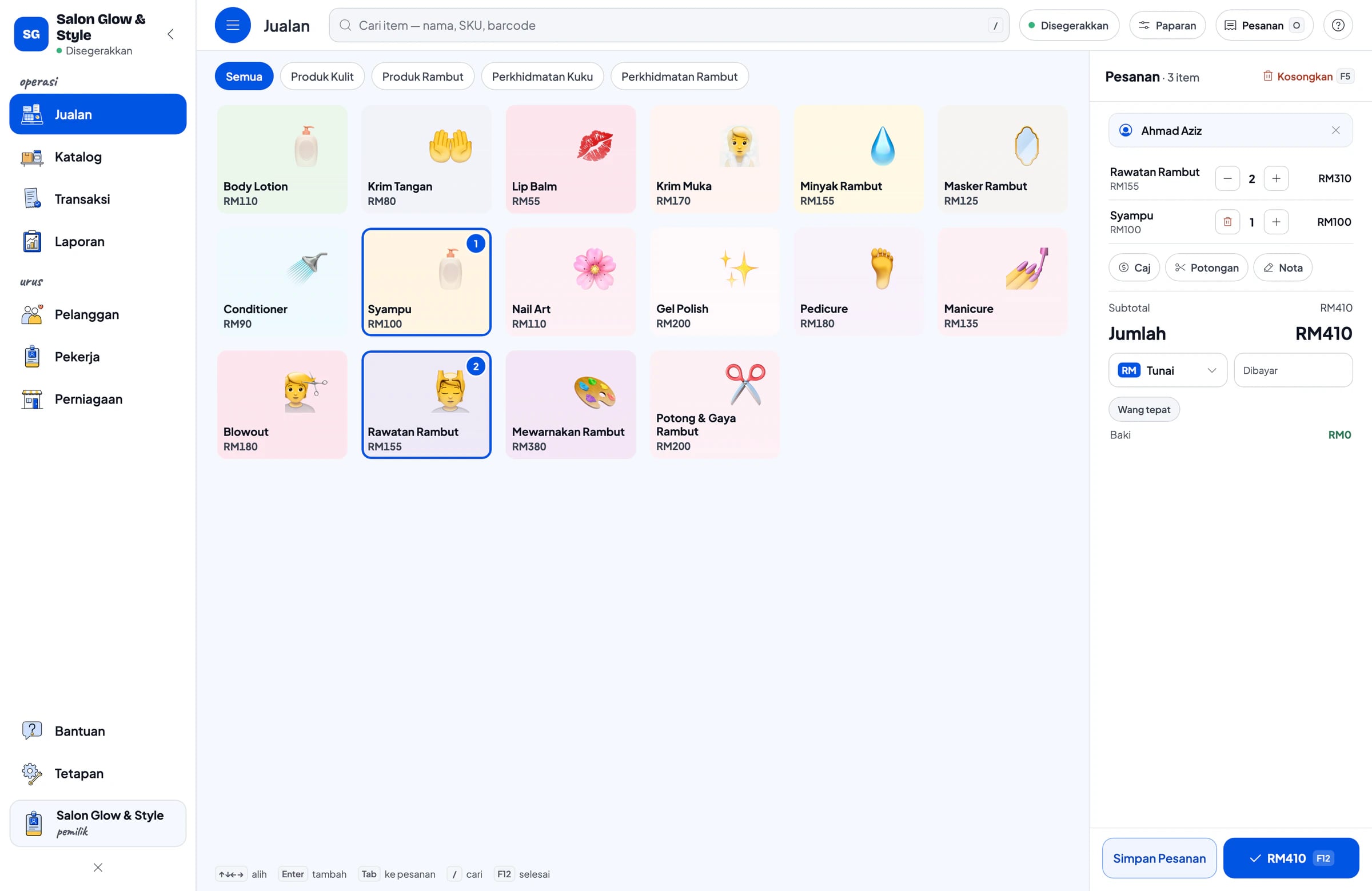Add Lip Balm product card
This screenshot has height=891, width=1372.
pos(570,159)
